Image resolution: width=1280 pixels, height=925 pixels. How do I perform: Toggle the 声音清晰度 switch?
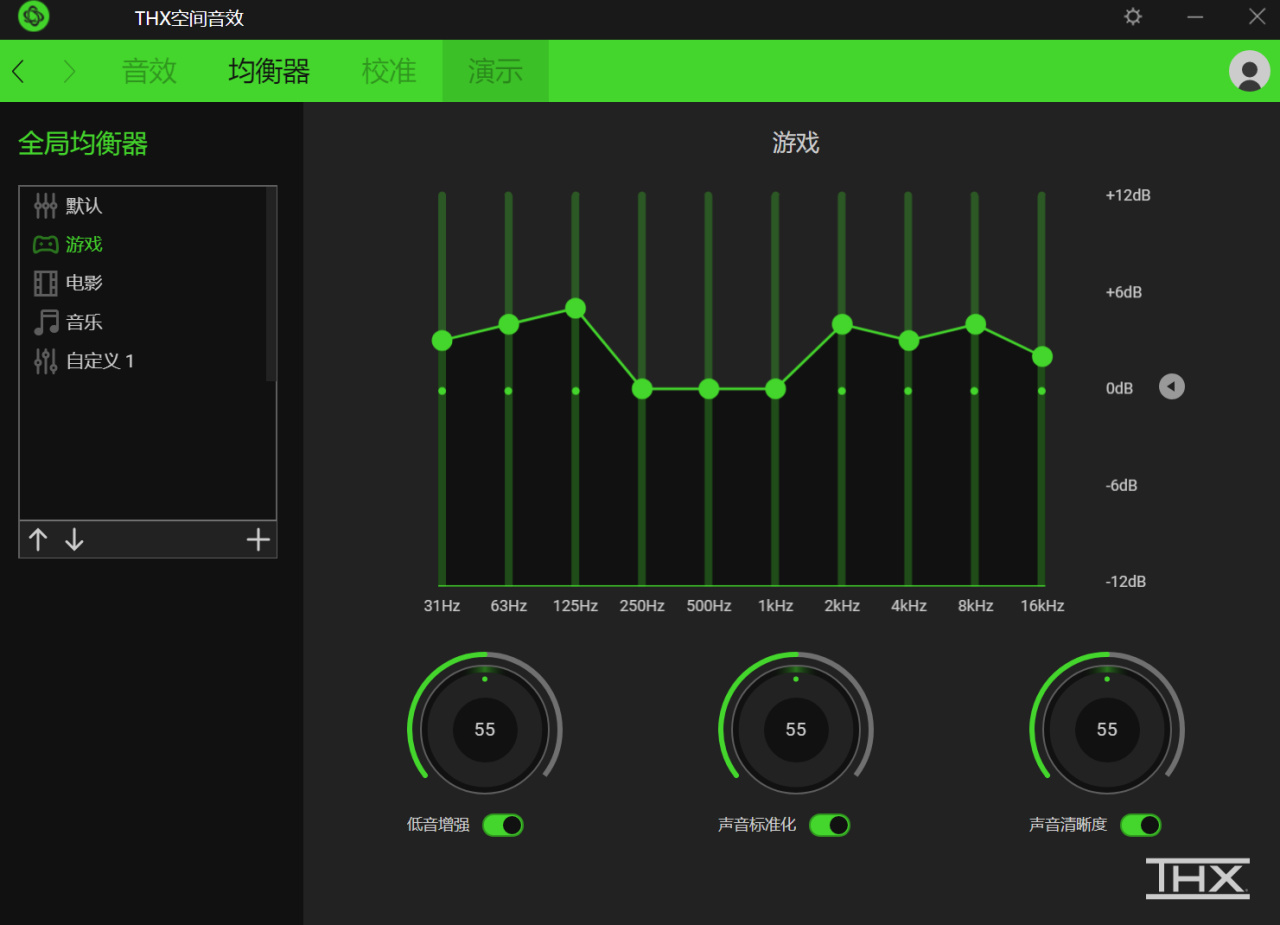1140,825
